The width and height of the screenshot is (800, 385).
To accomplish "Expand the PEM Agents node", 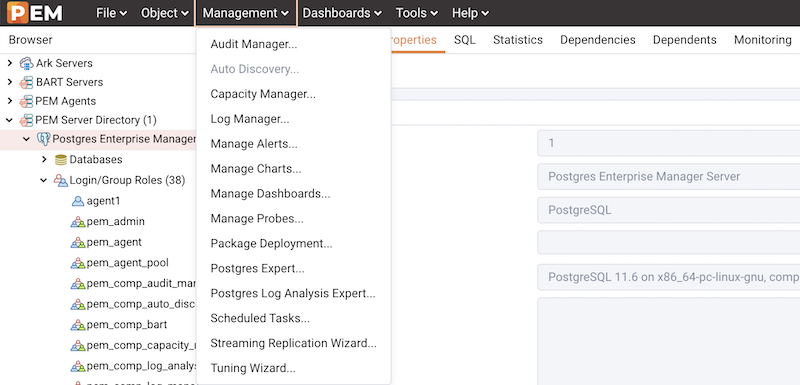I will tap(10, 101).
